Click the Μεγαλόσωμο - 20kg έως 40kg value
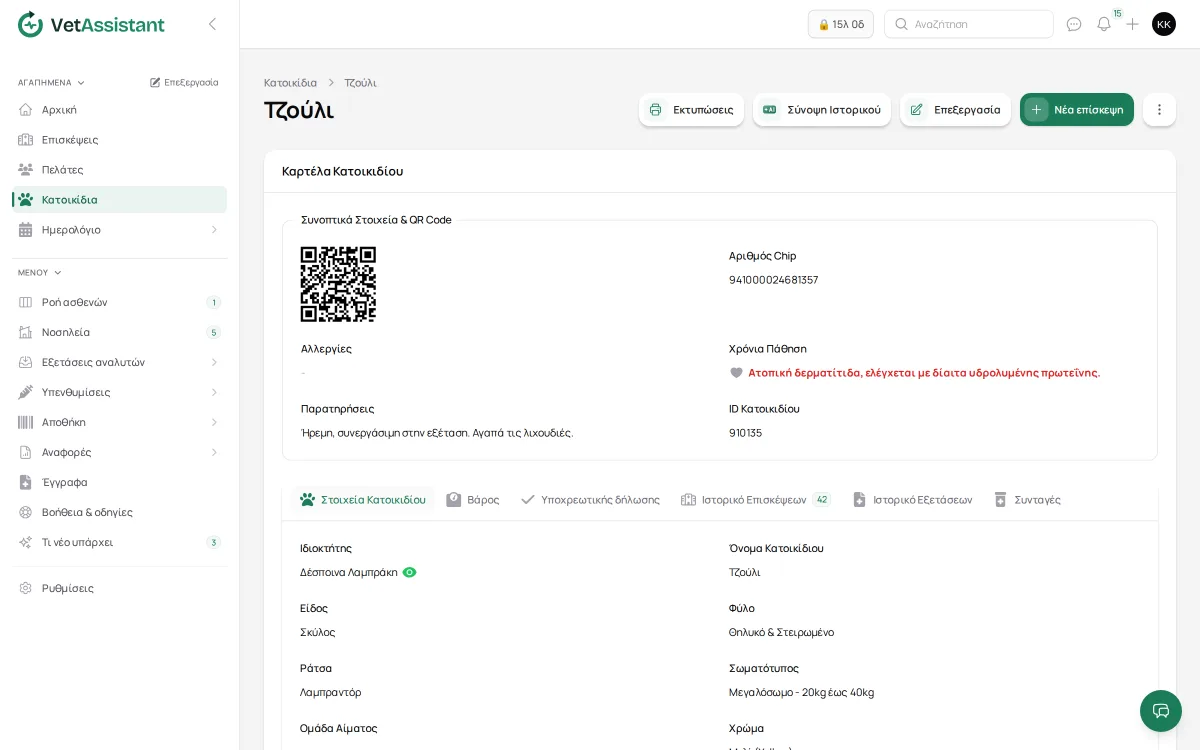 [x=801, y=693]
